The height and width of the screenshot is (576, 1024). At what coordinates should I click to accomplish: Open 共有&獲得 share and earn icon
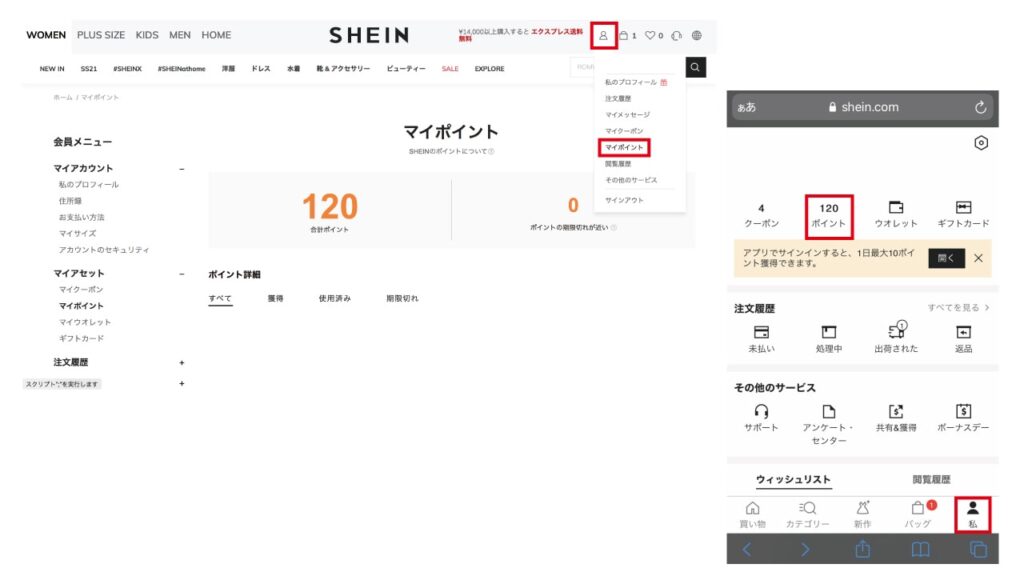[x=896, y=411]
